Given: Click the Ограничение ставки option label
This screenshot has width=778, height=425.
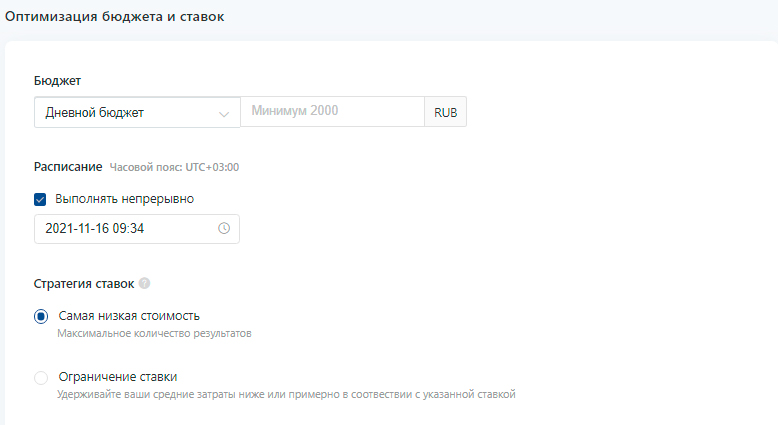Looking at the screenshot, I should coord(118,377).
